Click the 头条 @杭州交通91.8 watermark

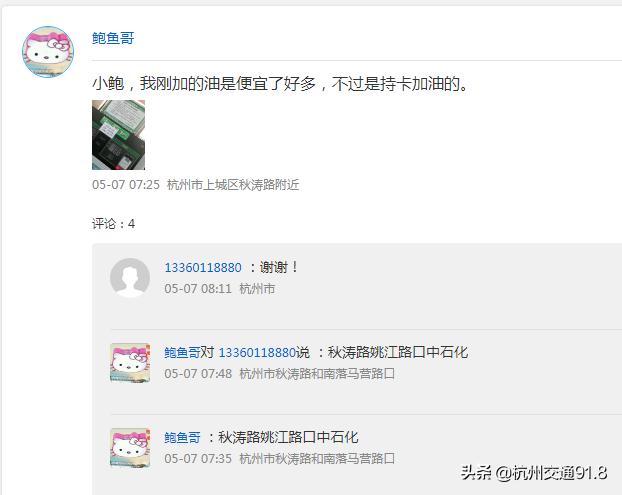(534, 472)
